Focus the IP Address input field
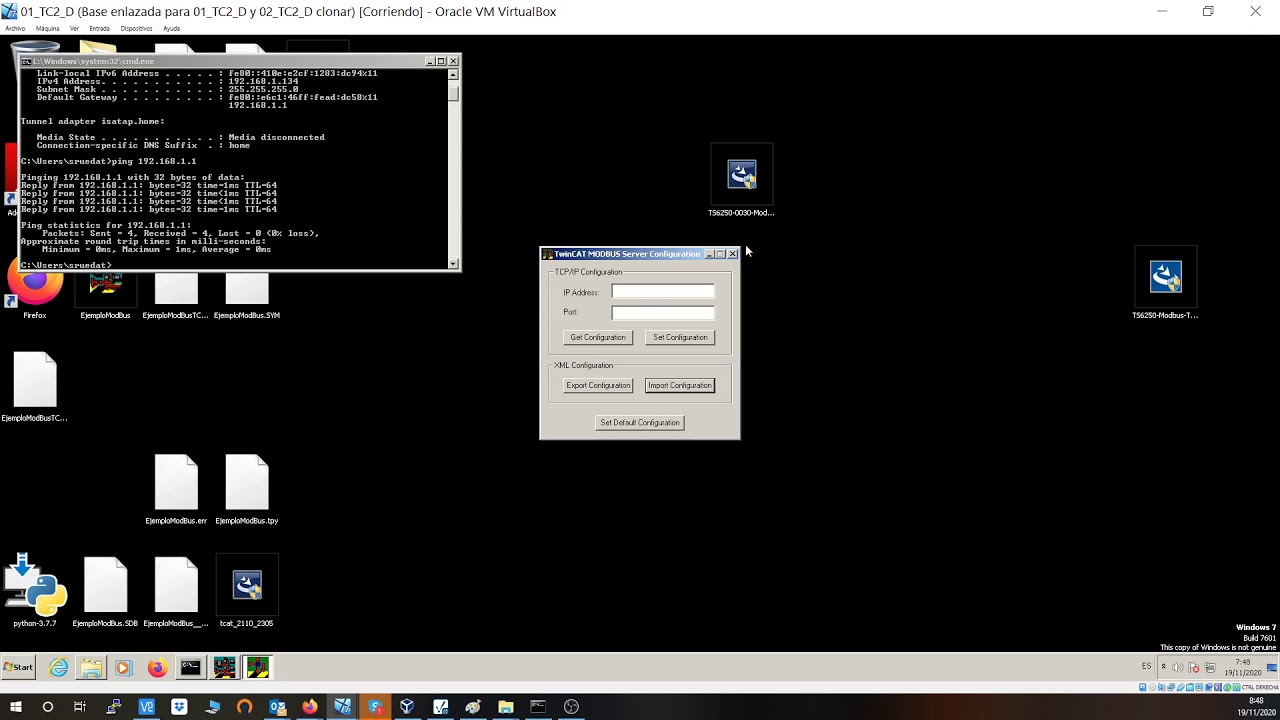 point(663,292)
